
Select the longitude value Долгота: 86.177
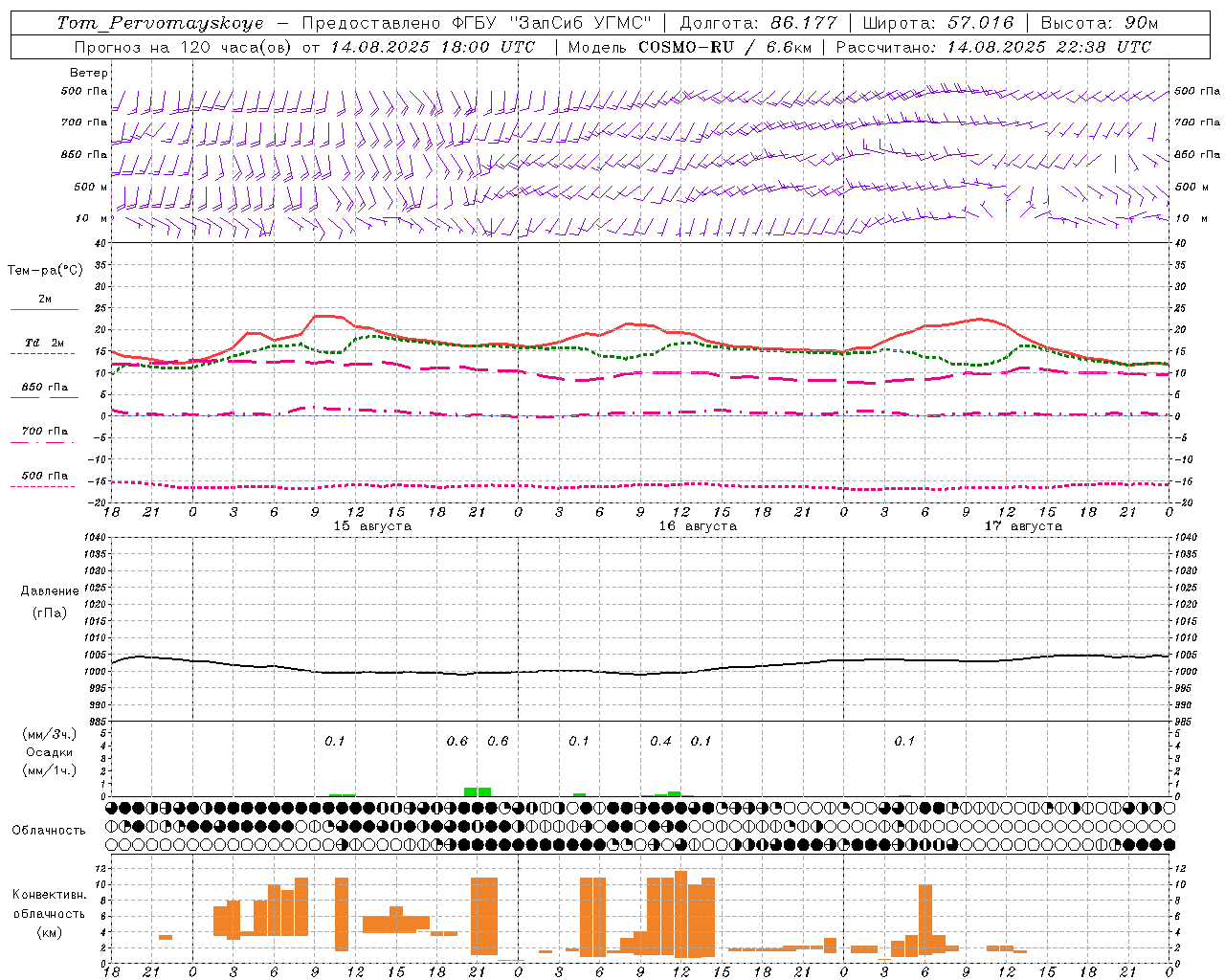coord(758,23)
